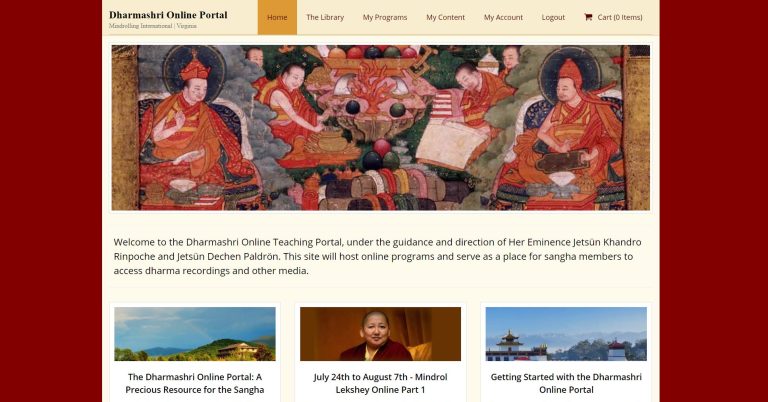
Task: Open Mindrol Lekshey Online Part 1 post
Action: [x=381, y=383]
